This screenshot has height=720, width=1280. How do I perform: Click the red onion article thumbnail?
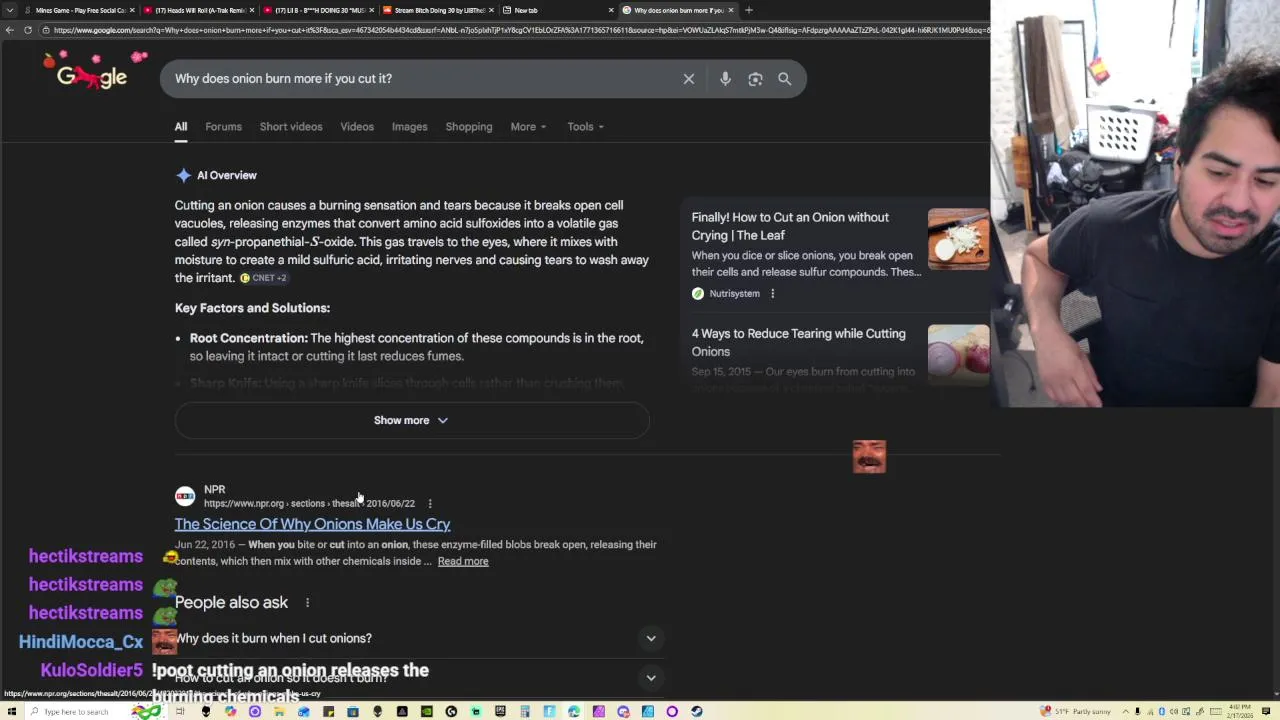pyautogui.click(x=958, y=355)
